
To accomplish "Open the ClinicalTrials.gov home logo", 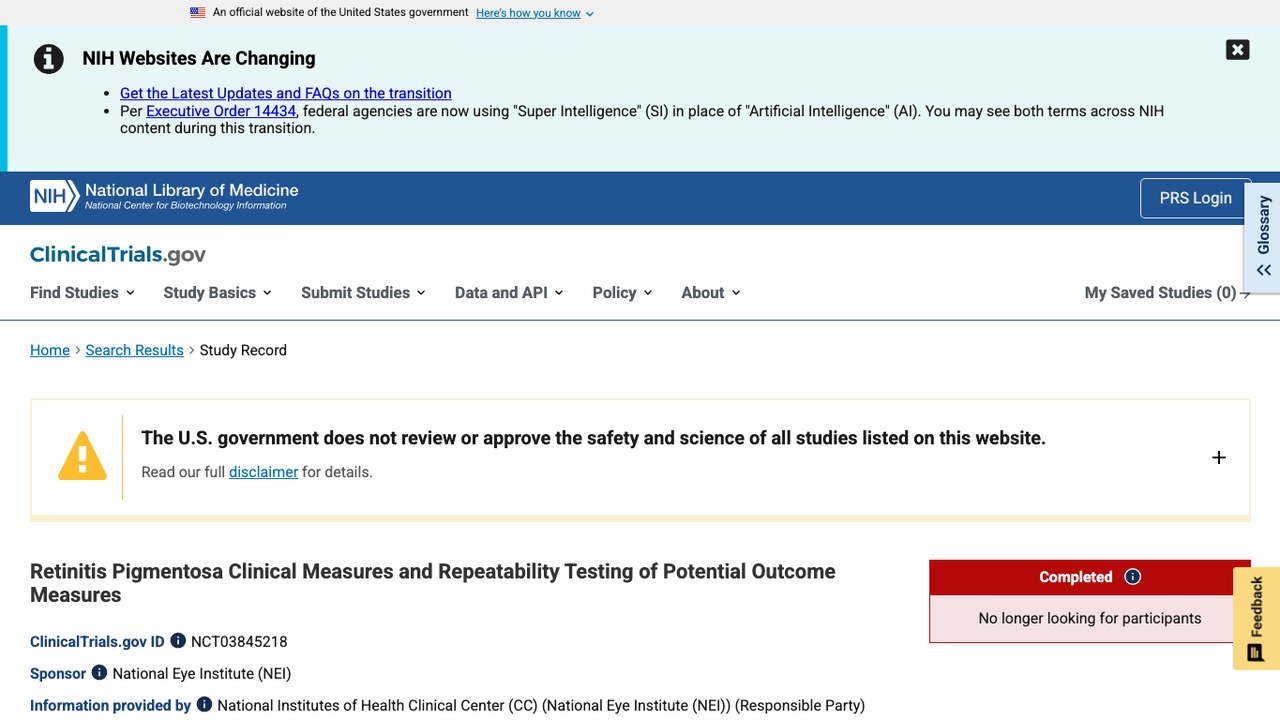I will click(118, 254).
